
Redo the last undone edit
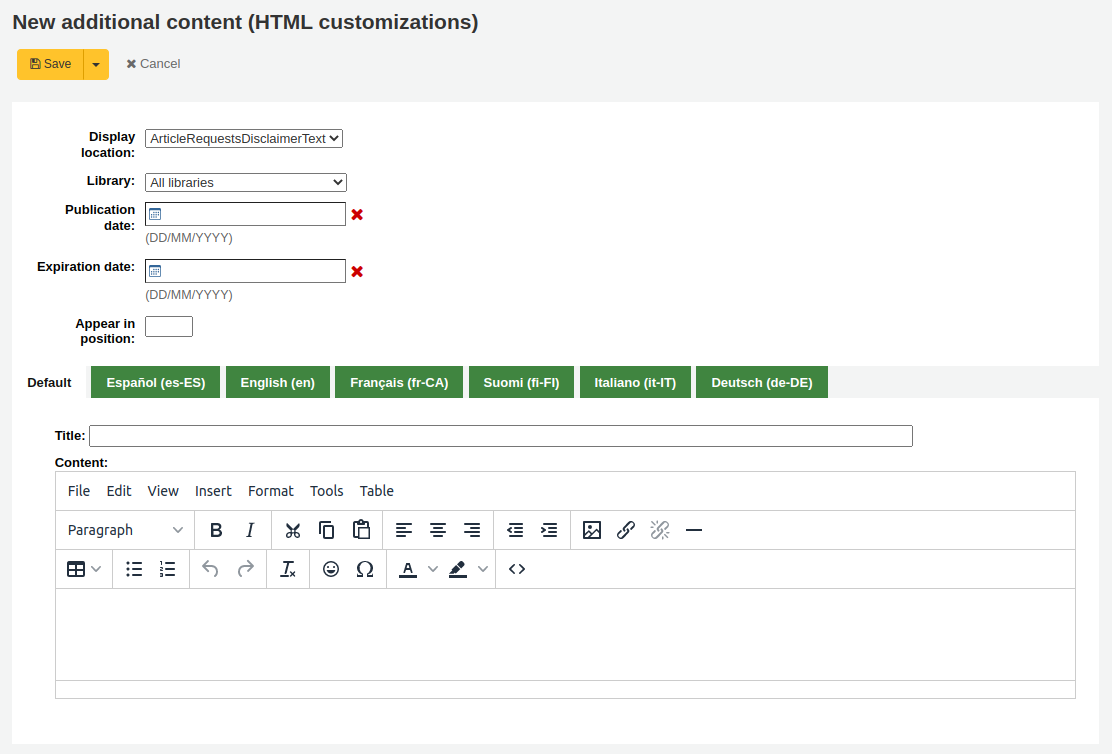245,569
